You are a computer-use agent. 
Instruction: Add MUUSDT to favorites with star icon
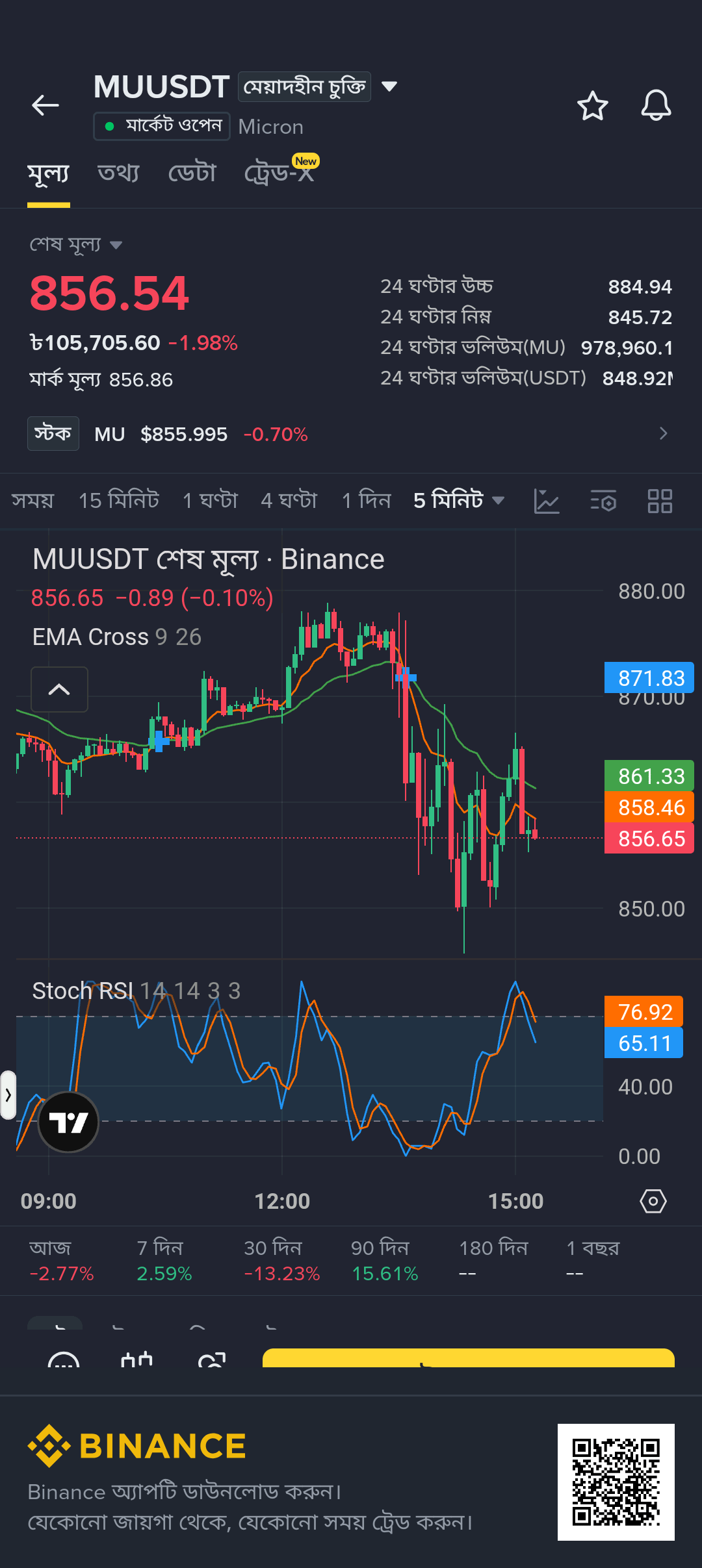point(592,106)
